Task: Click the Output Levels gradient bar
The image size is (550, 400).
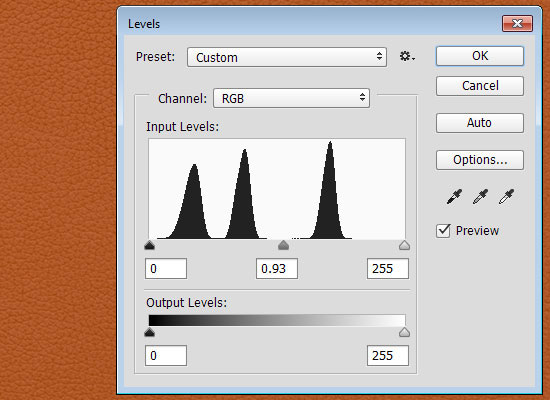Action: pyautogui.click(x=277, y=320)
